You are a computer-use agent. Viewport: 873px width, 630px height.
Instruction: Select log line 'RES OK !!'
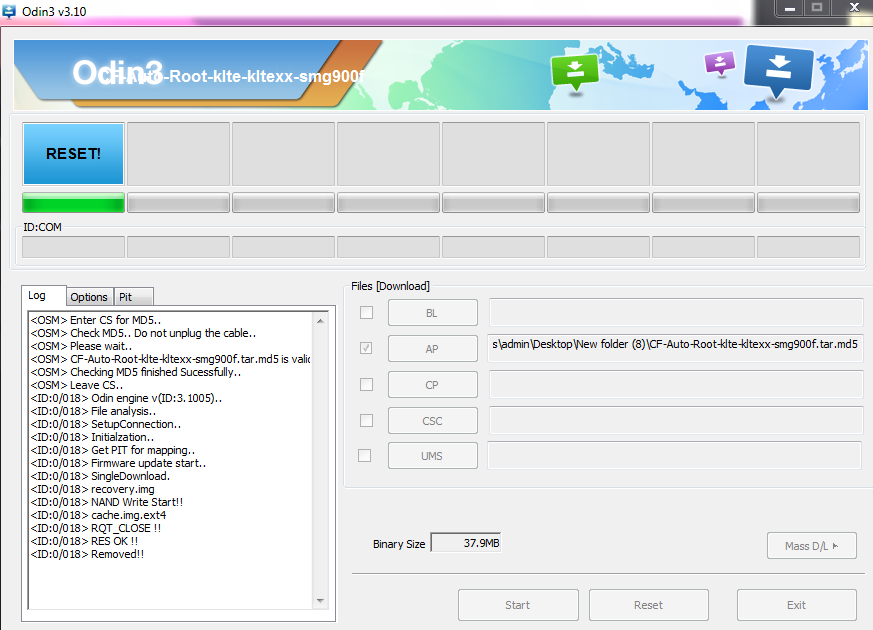[85, 541]
